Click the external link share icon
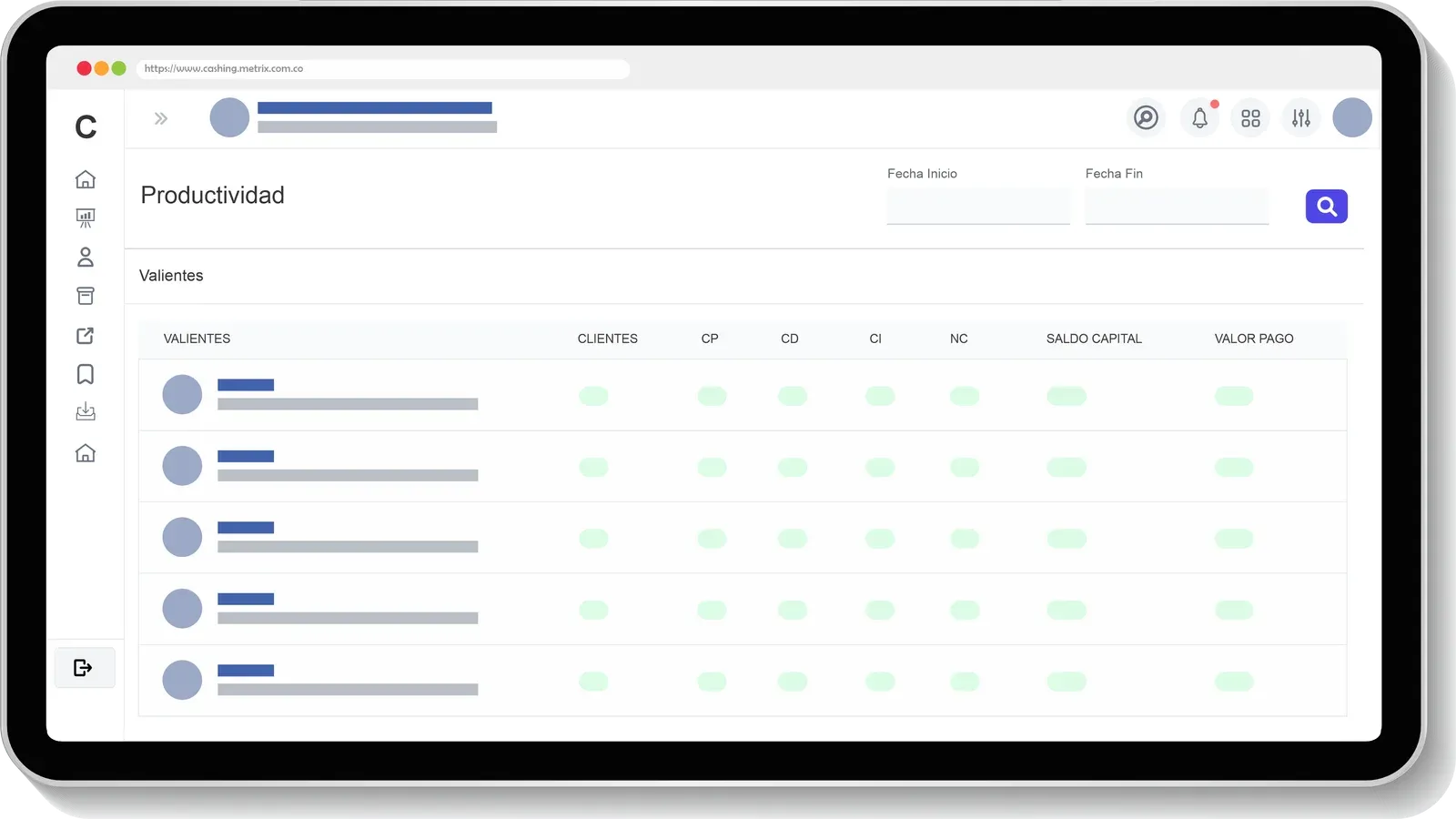This screenshot has width=1456, height=819. [x=86, y=336]
